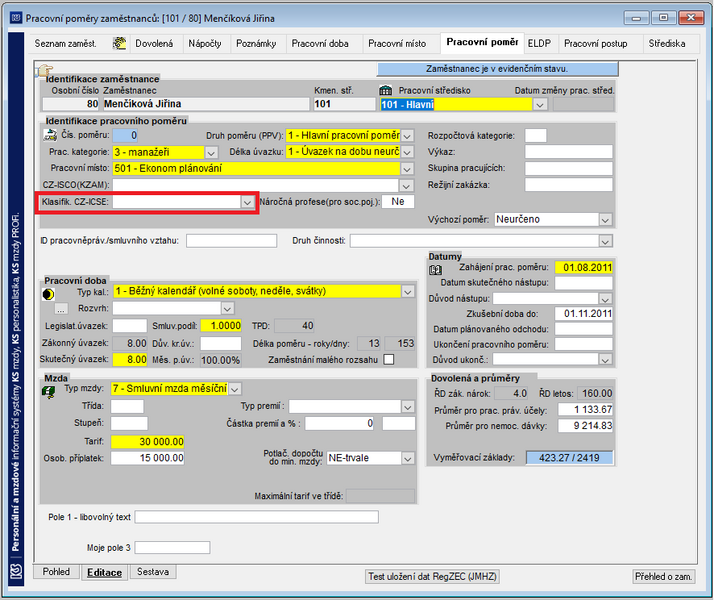Expand the Typ kal. calendar dropdown

(408, 291)
